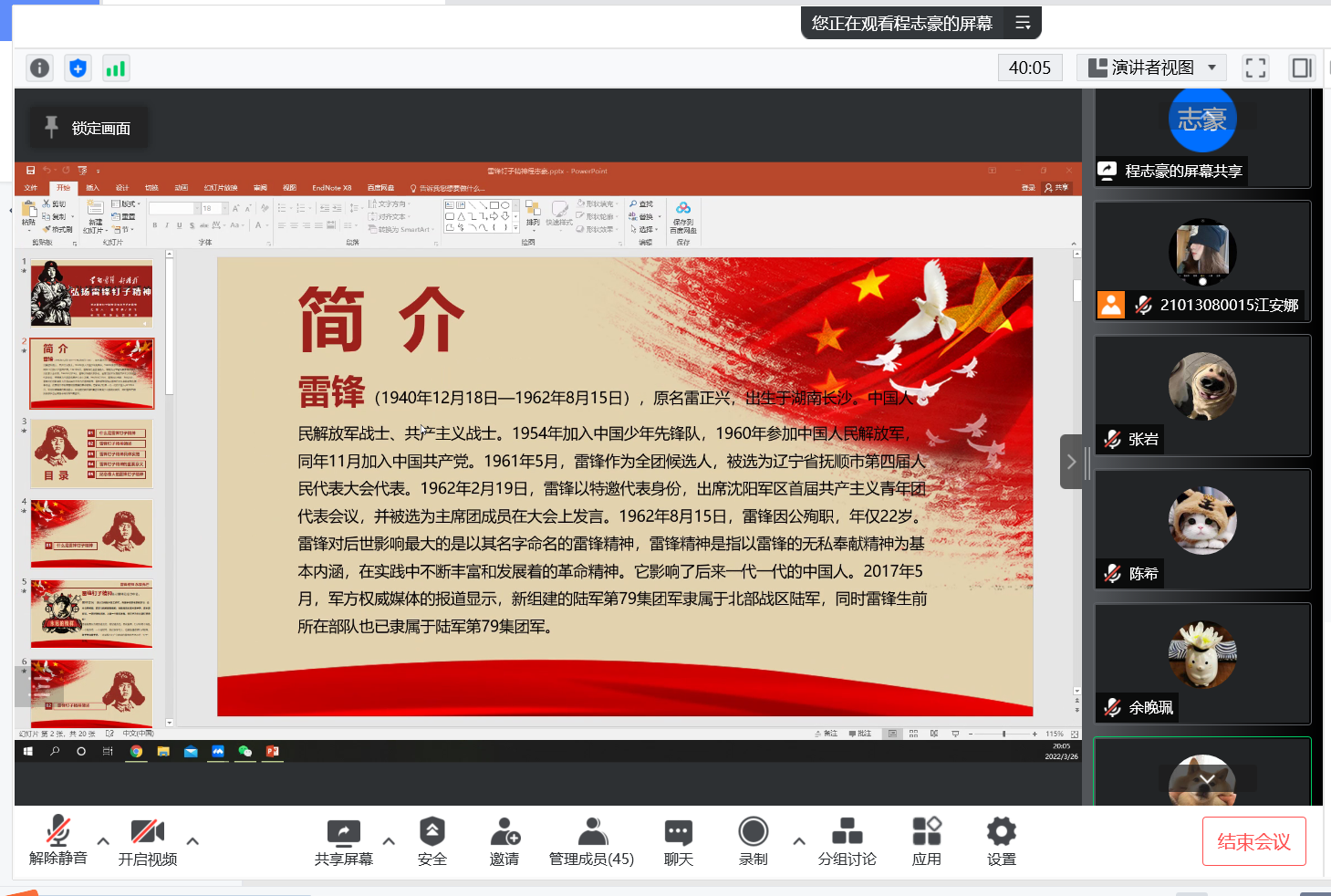This screenshot has height=896, width=1331.
Task: Turn on the video camera (开启视频)
Action: coord(148,840)
